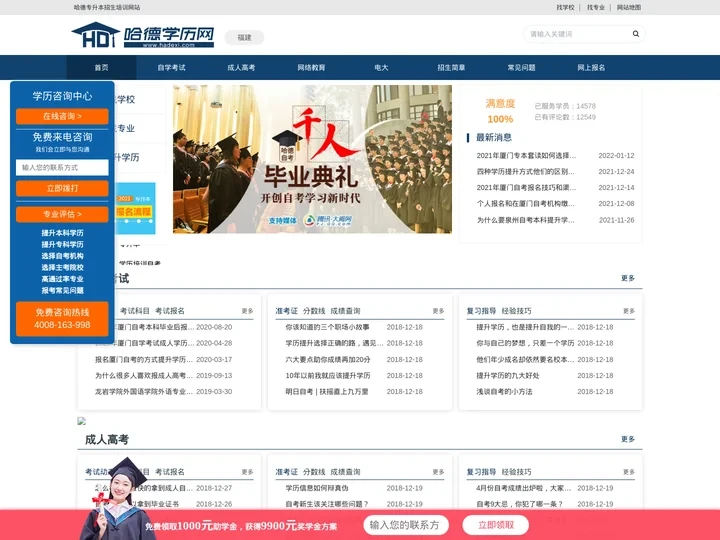
Task: Click the 在线咨询 orange button
Action: (62, 117)
